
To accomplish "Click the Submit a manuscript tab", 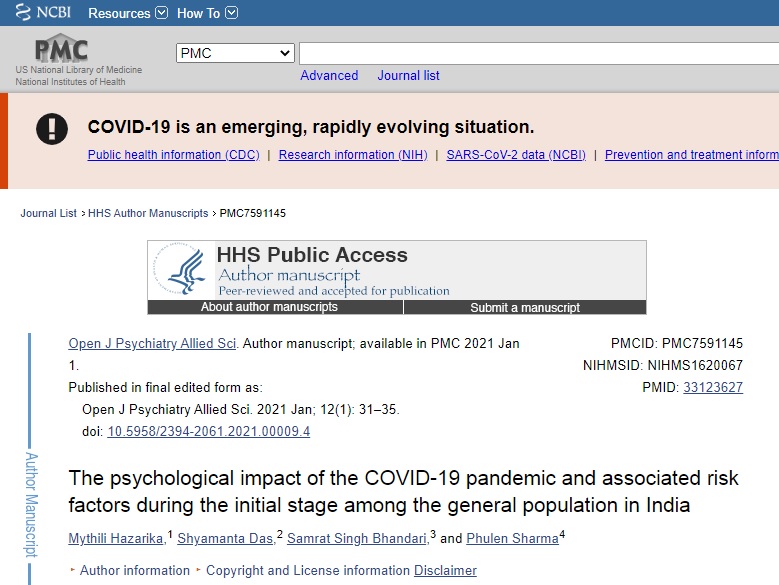I will (525, 307).
